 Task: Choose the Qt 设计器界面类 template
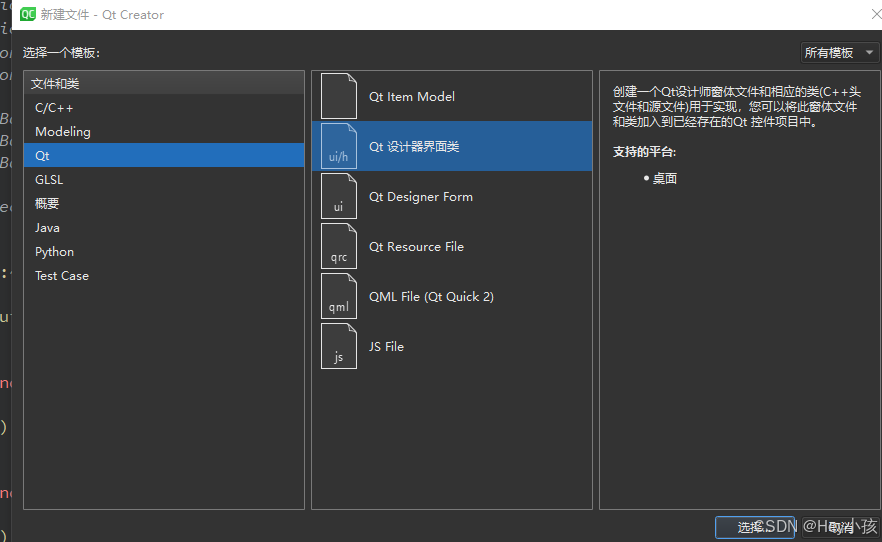[x=452, y=146]
